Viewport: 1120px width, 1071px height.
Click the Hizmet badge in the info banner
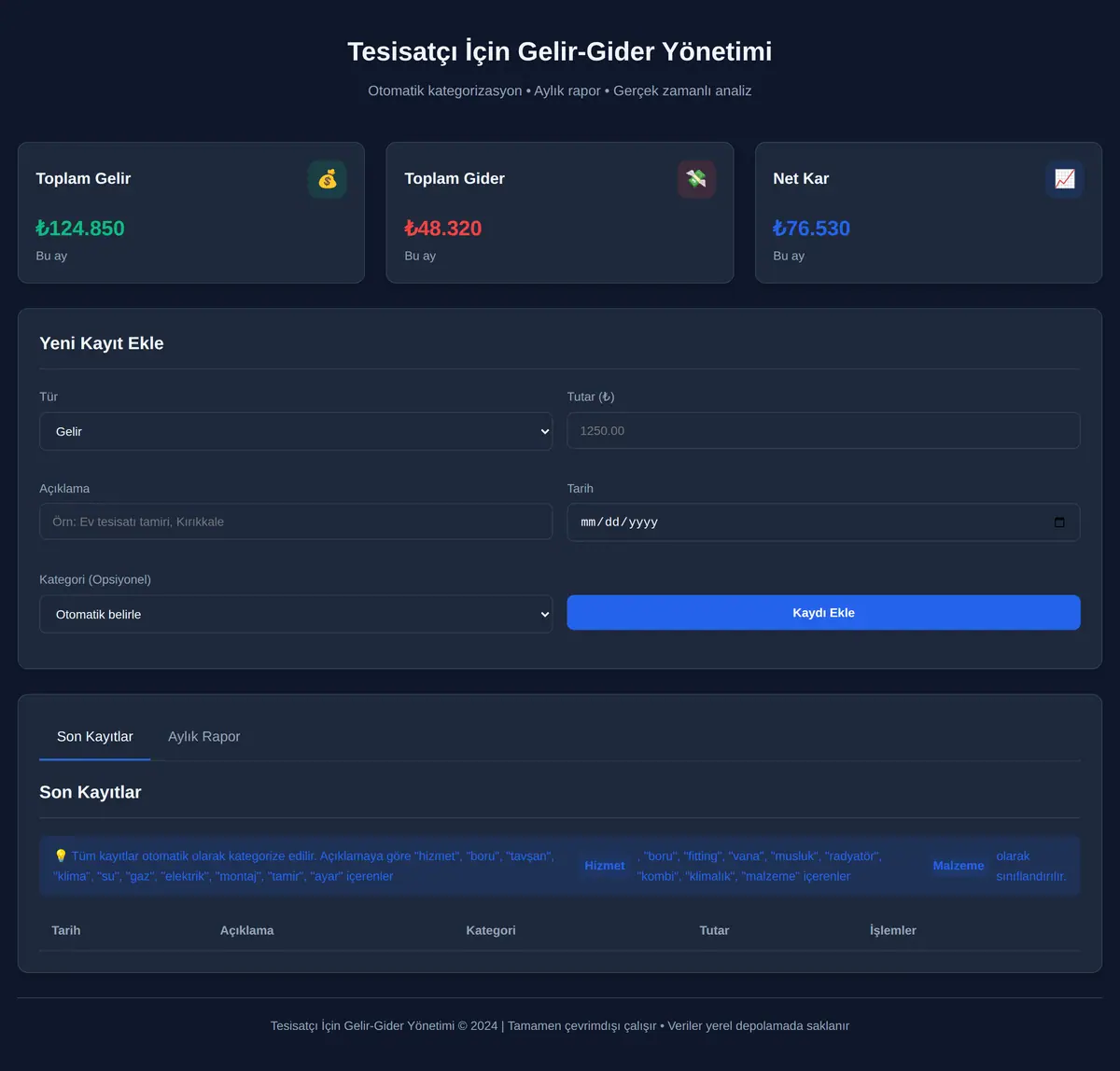click(605, 866)
